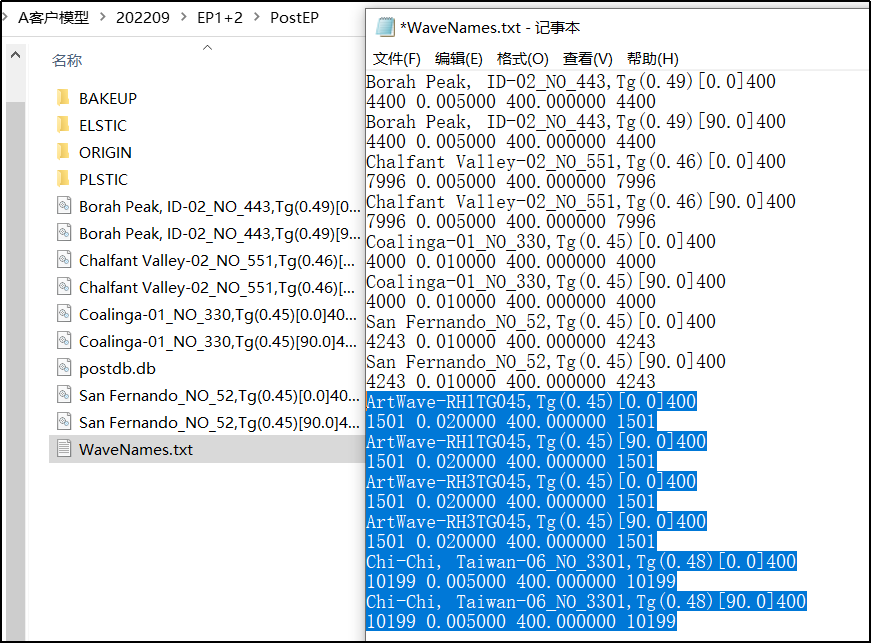
Task: Click highlighted line ArtWave-RH3TG045 [90.0]400
Action: tap(536, 521)
